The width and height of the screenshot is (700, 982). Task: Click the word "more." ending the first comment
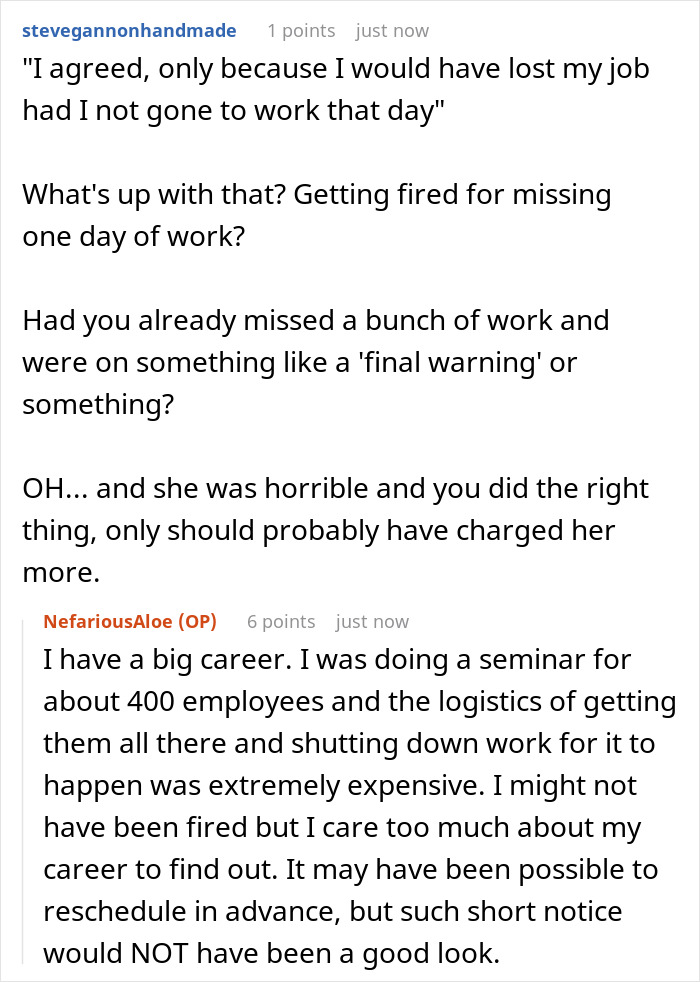[61, 572]
